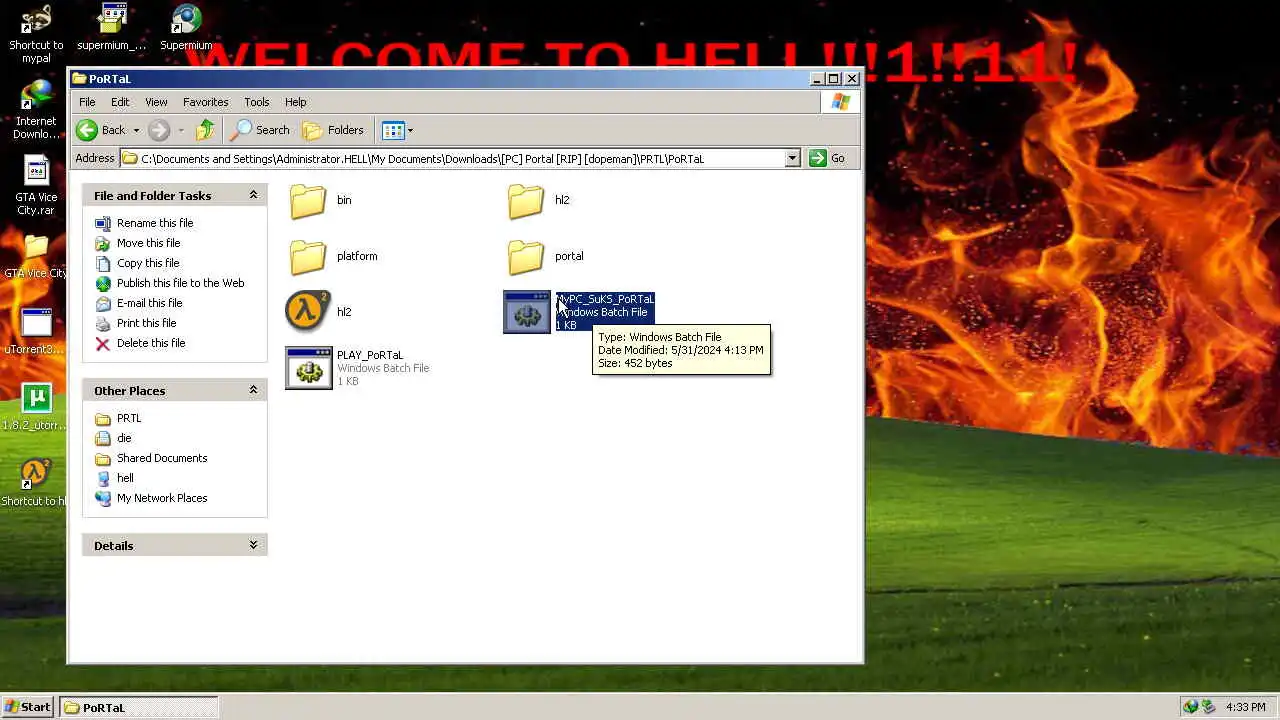Open the Edit menu
This screenshot has height=720, width=1280.
(120, 102)
